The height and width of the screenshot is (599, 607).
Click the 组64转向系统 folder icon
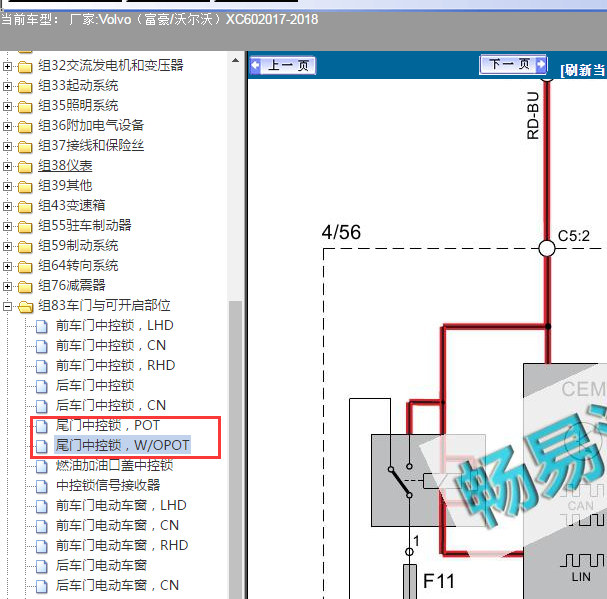[x=25, y=266]
